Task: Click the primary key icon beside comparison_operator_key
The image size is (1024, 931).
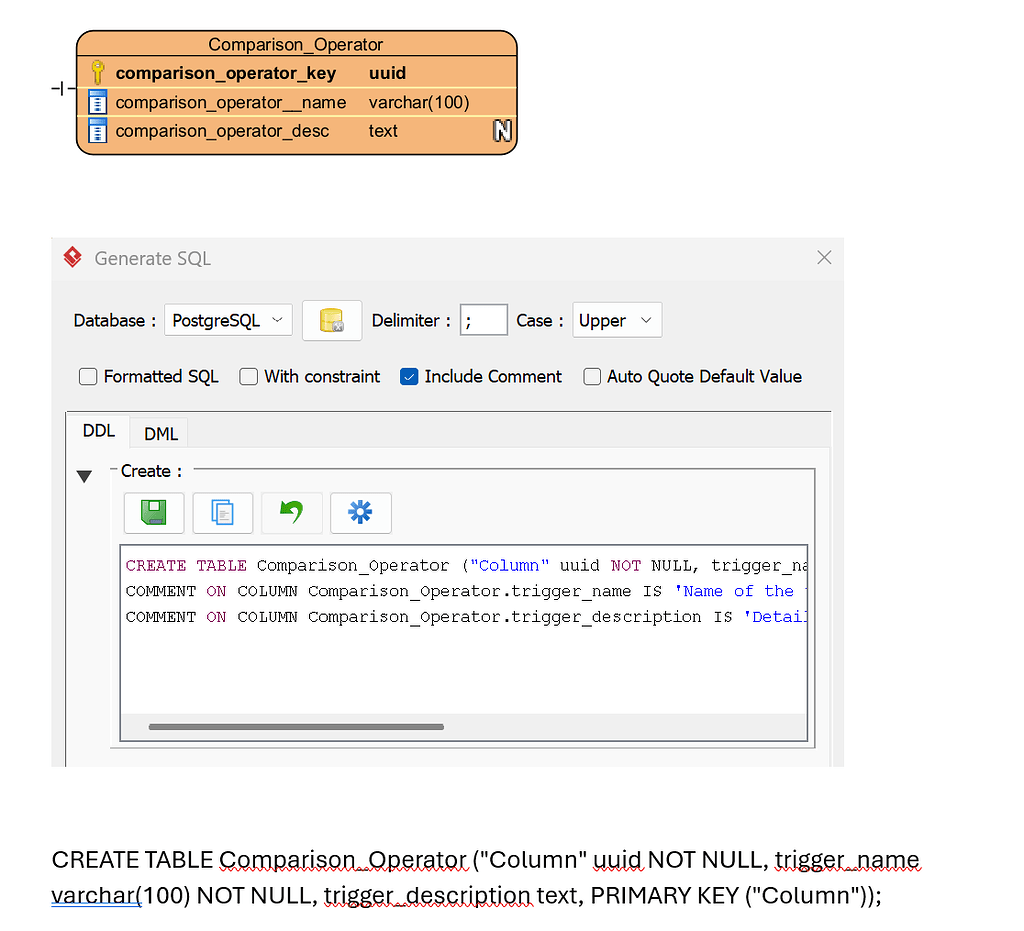Action: pos(97,72)
